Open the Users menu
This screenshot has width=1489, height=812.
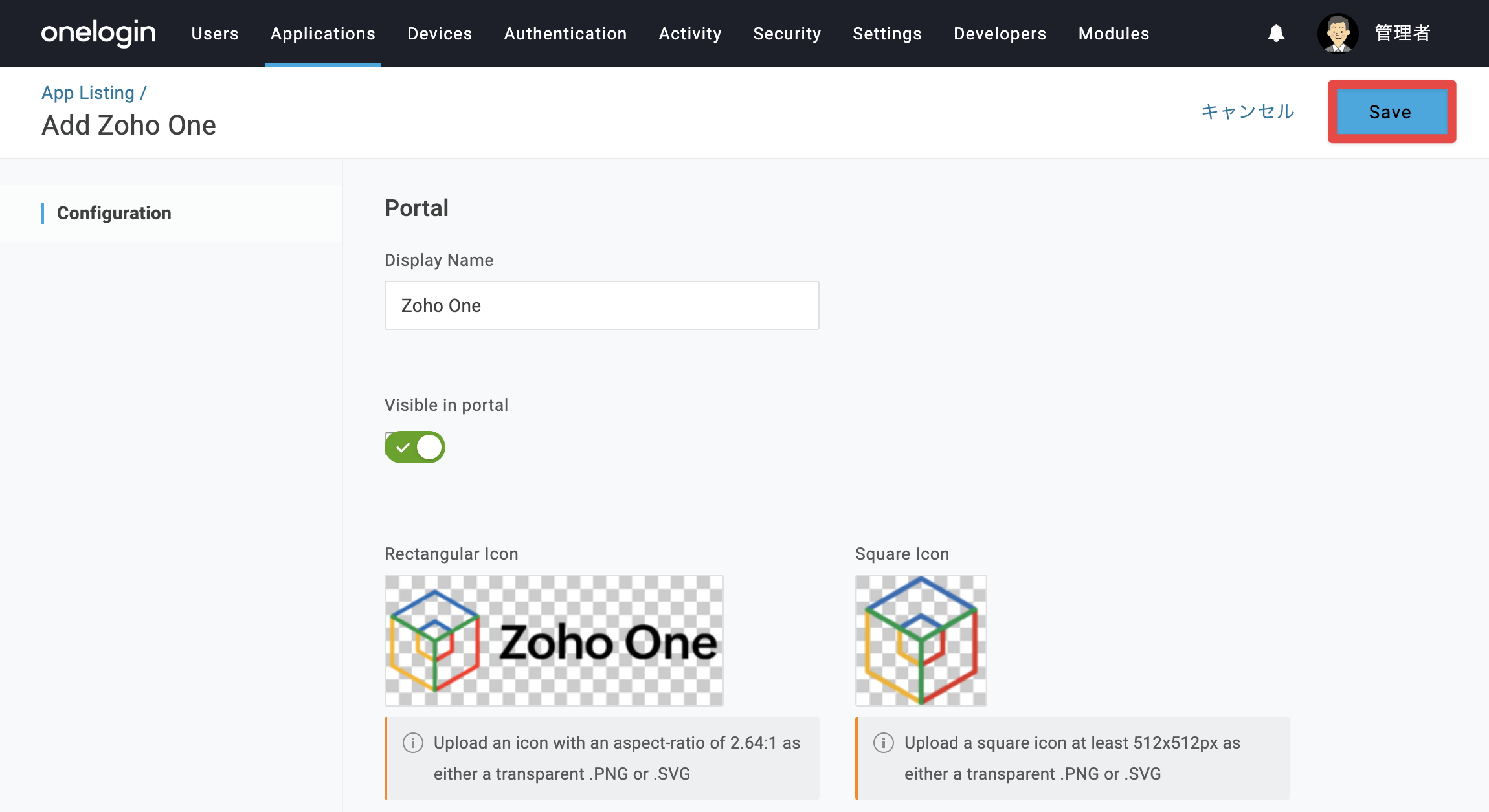215,34
